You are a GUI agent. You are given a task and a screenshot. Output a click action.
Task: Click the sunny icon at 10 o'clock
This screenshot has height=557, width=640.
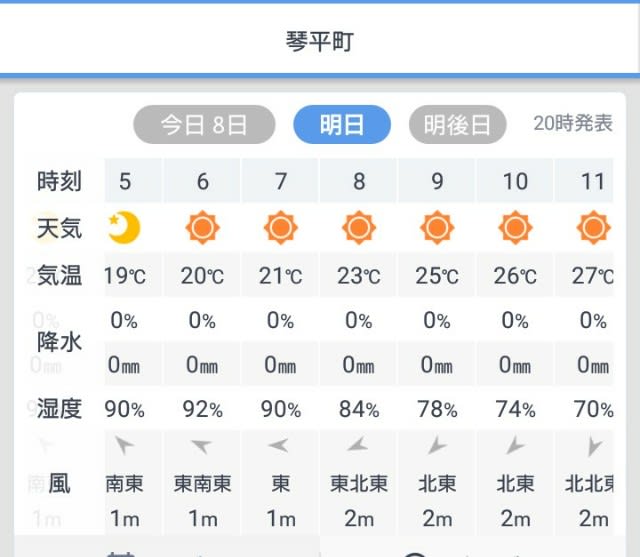[x=515, y=227]
